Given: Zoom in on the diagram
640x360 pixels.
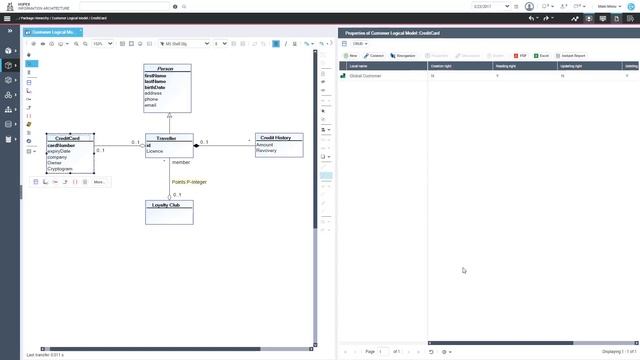Looking at the screenshot, I should coord(76,44).
